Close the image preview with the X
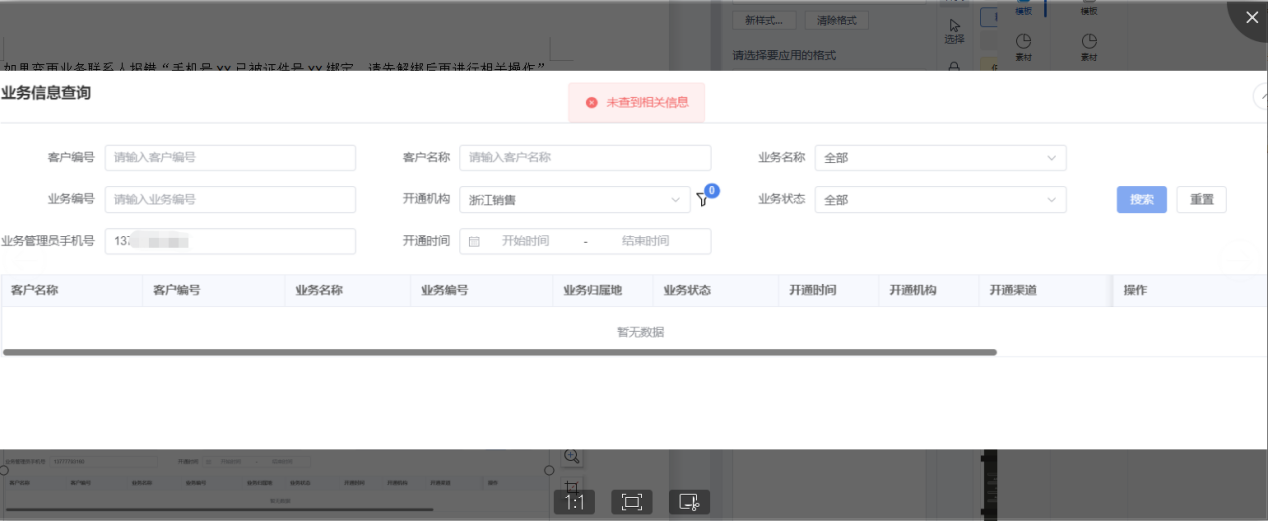Screen dimensions: 1268x521 coord(1251,17)
